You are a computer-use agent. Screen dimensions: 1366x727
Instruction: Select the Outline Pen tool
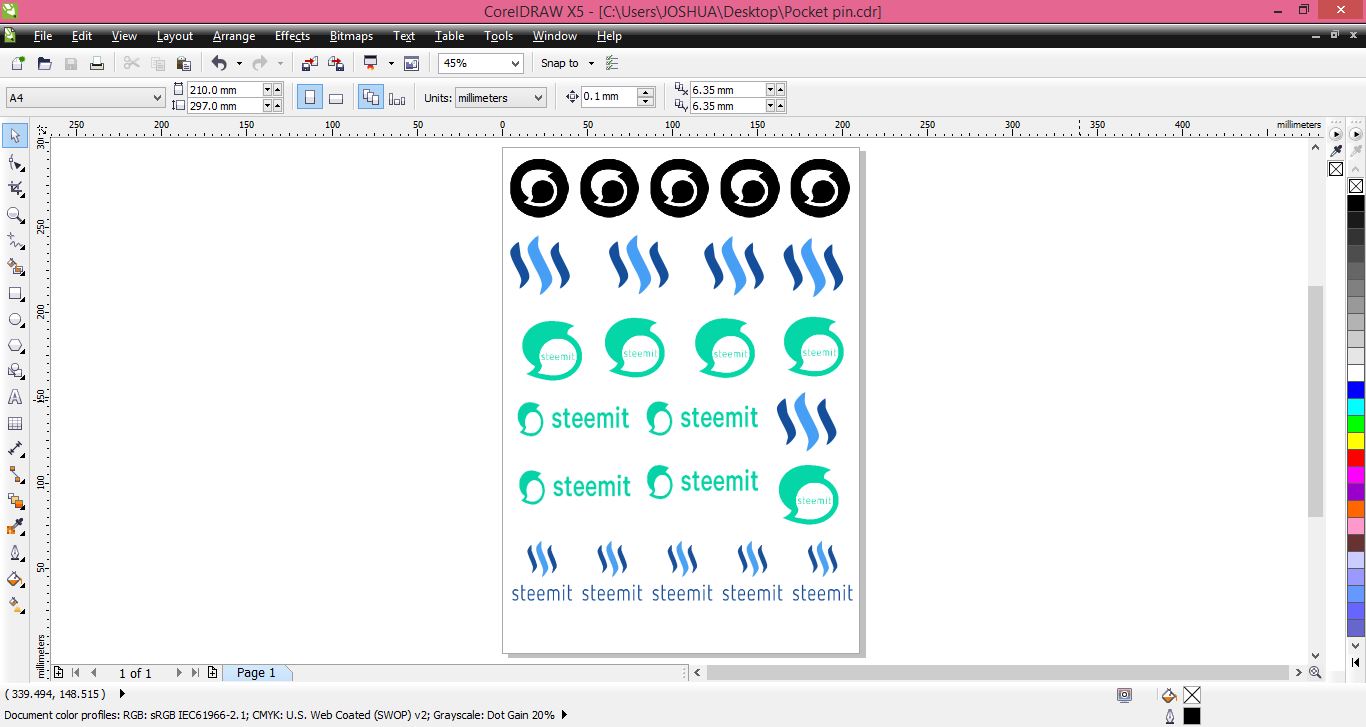(x=15, y=553)
